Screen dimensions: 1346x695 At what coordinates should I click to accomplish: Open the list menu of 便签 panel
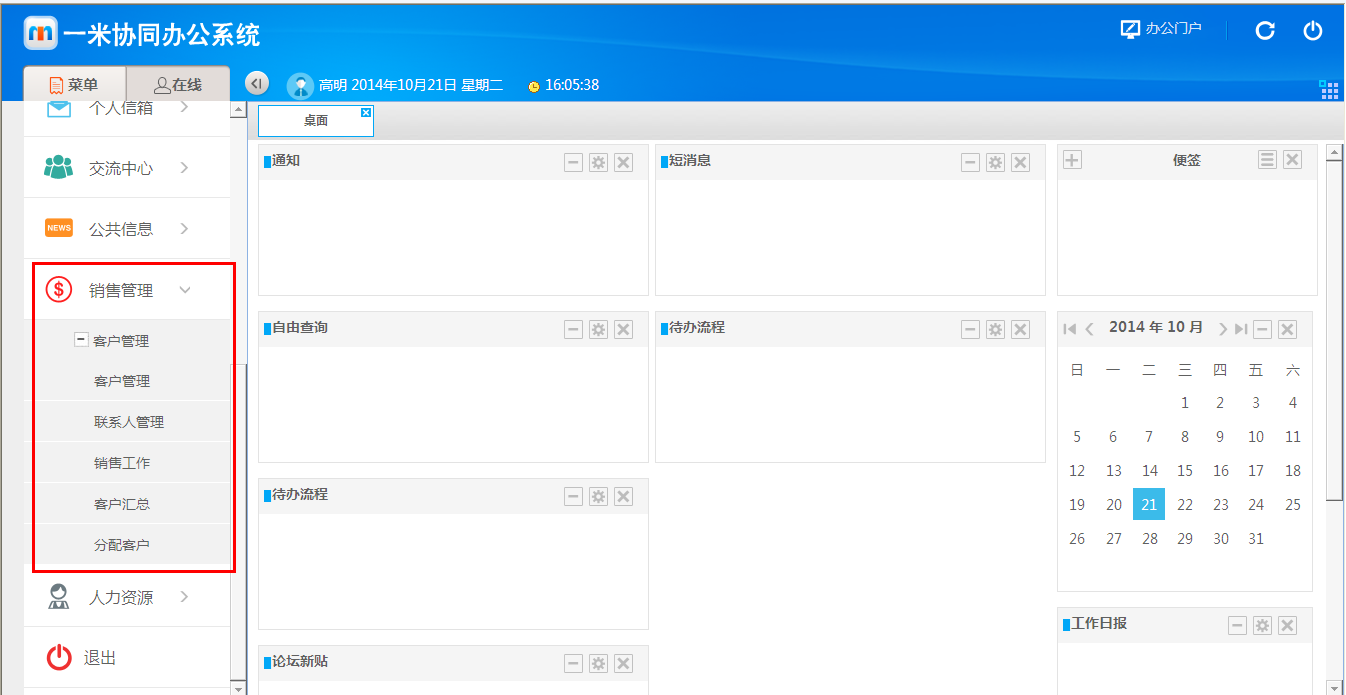[1267, 160]
